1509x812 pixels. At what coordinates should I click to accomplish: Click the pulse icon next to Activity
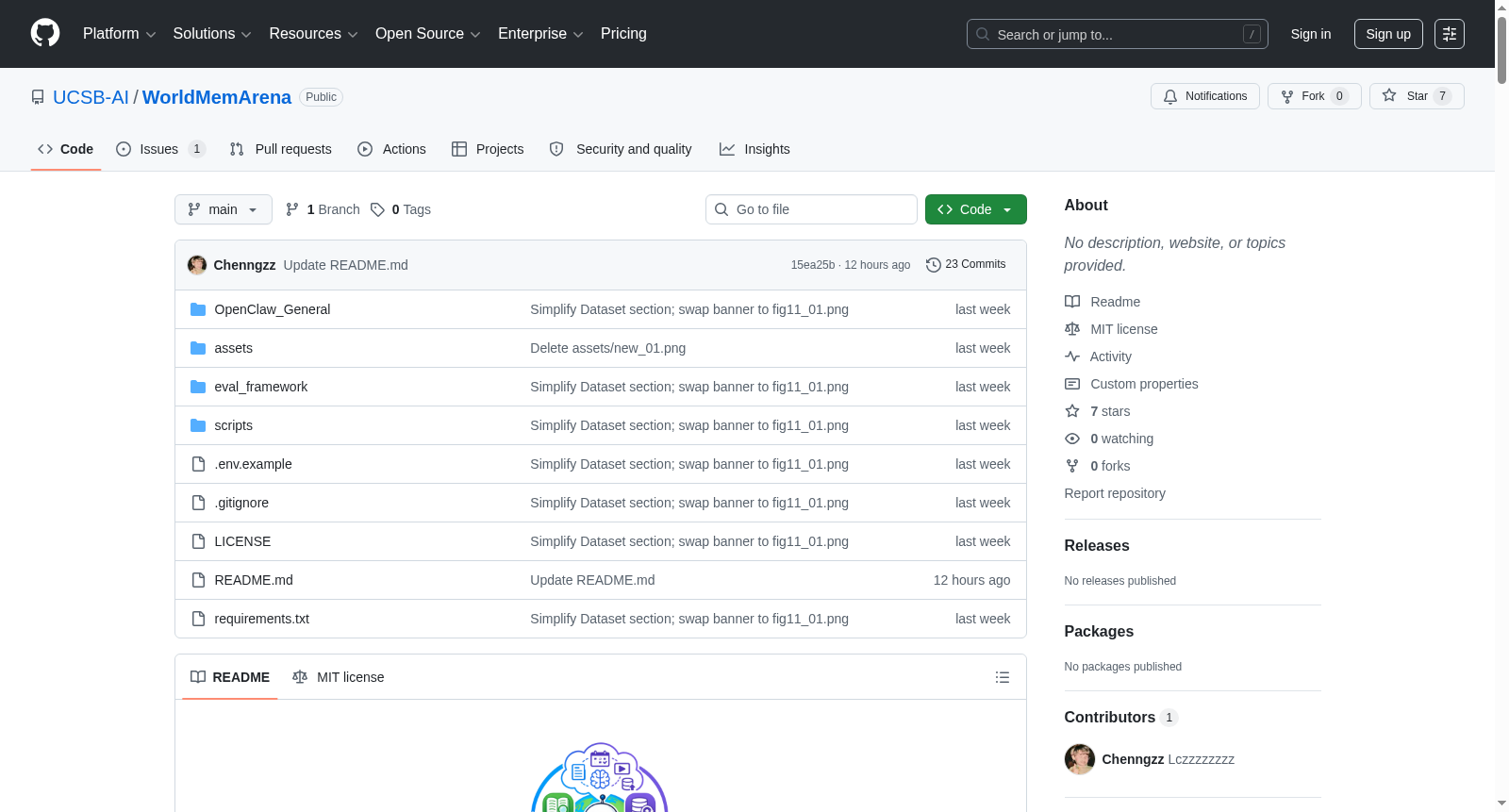click(1072, 356)
